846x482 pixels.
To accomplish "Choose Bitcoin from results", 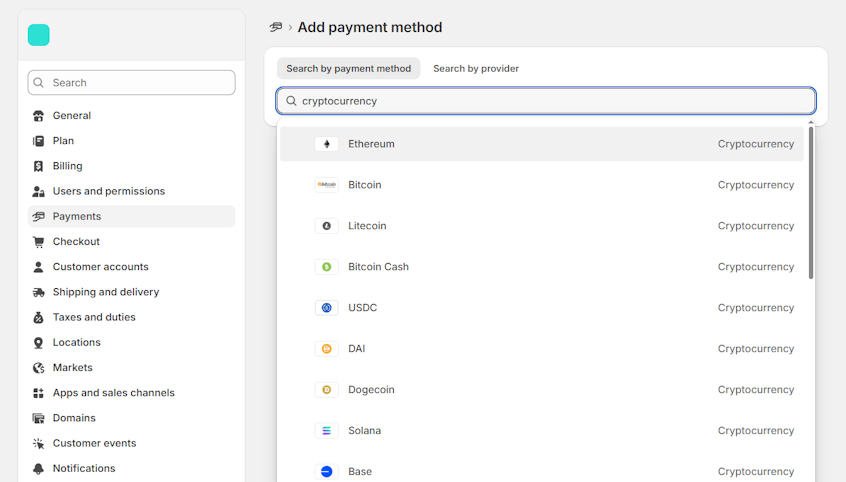I will tap(542, 185).
